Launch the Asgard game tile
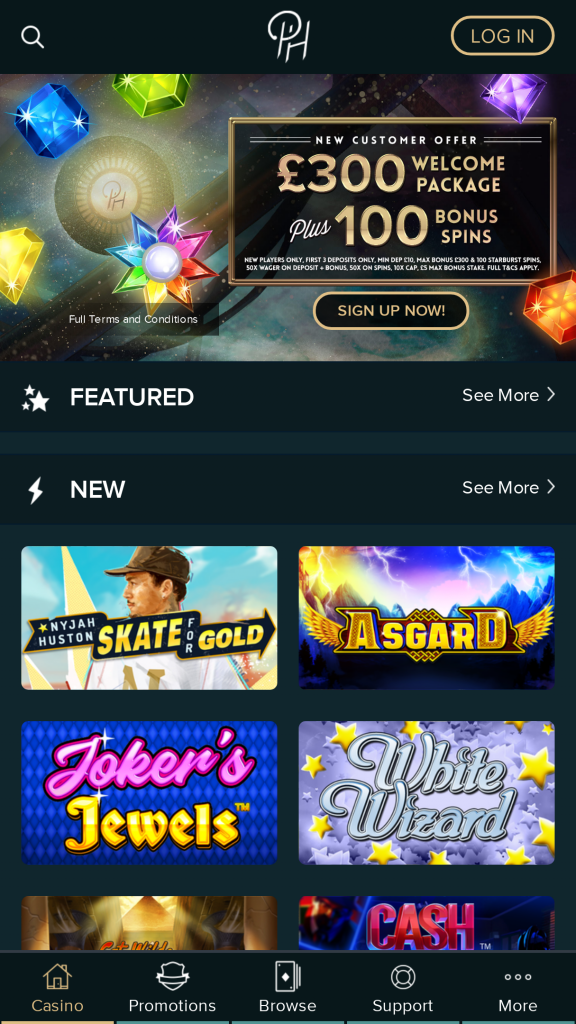 tap(426, 618)
